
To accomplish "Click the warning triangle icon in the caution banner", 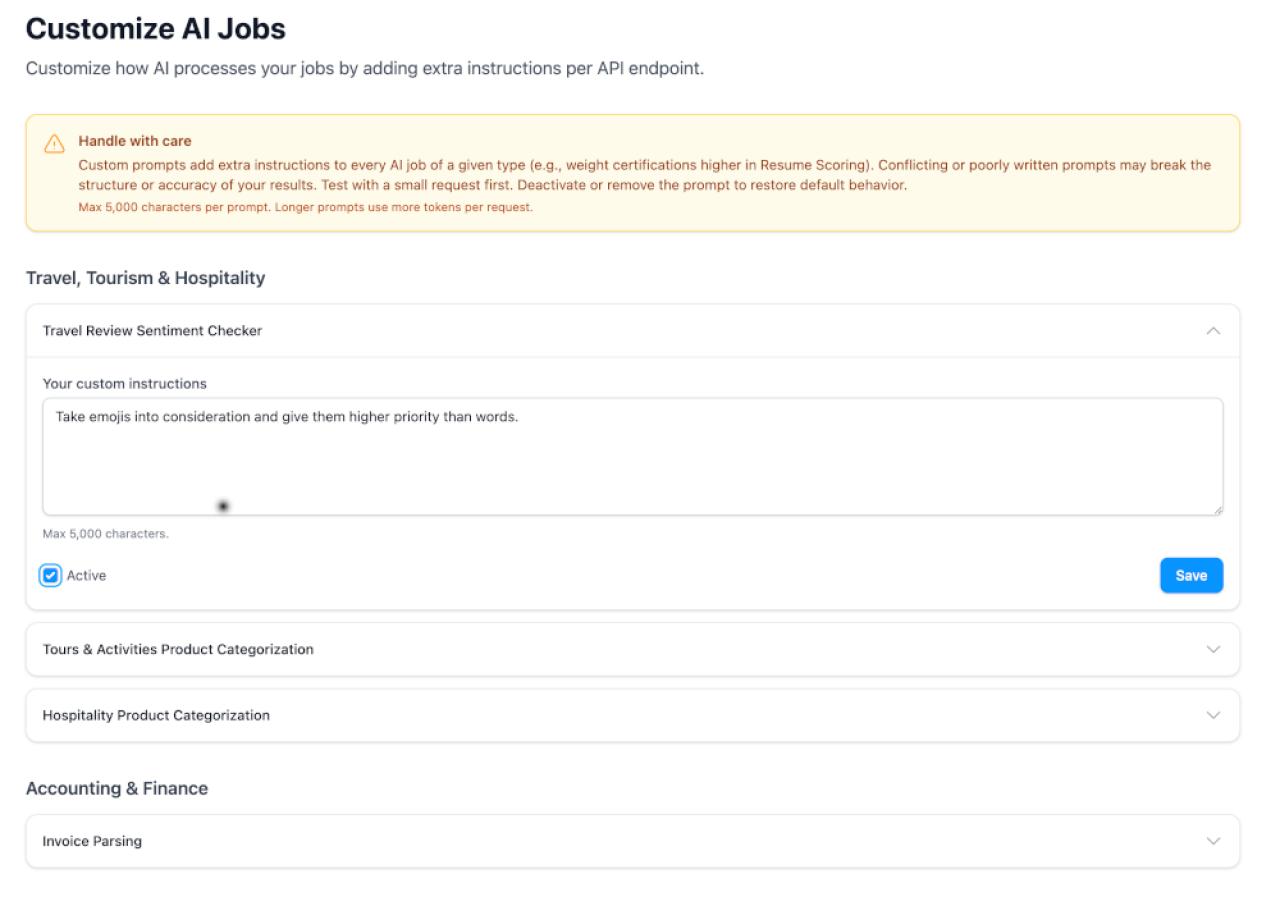I will coord(53,142).
